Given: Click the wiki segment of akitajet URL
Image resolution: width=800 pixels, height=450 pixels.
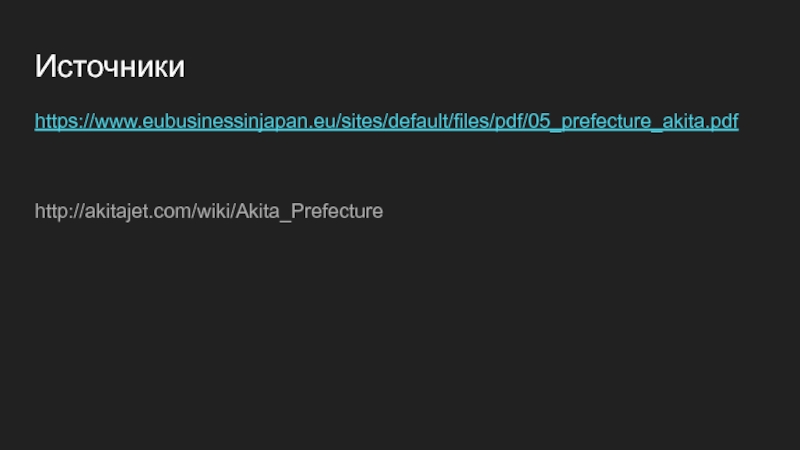Looking at the screenshot, I should [x=213, y=211].
